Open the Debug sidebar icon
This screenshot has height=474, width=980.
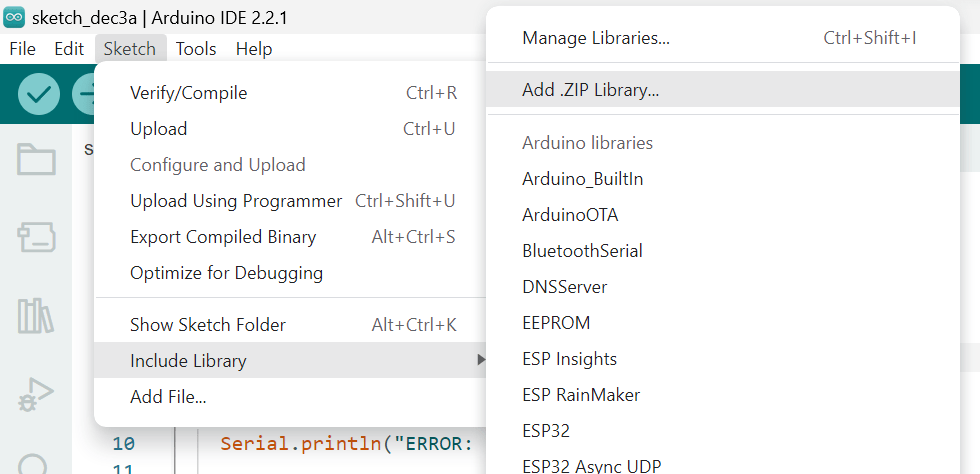pos(36,395)
